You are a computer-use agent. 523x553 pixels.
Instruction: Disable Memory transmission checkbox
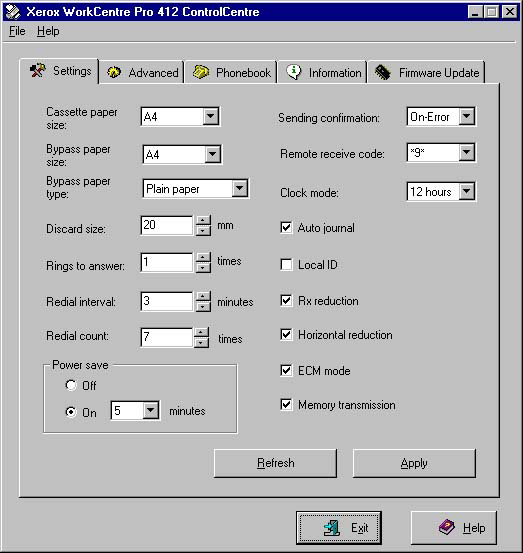286,405
